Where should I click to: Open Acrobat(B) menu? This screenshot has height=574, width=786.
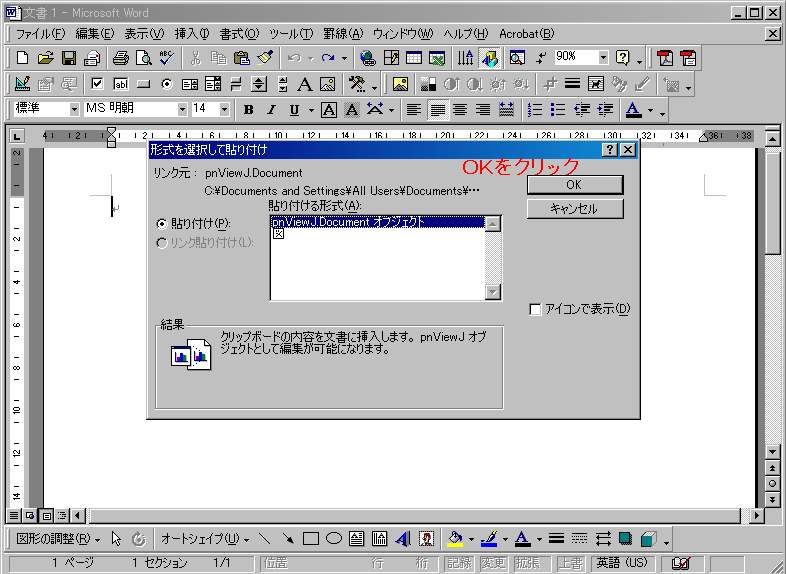pyautogui.click(x=526, y=34)
